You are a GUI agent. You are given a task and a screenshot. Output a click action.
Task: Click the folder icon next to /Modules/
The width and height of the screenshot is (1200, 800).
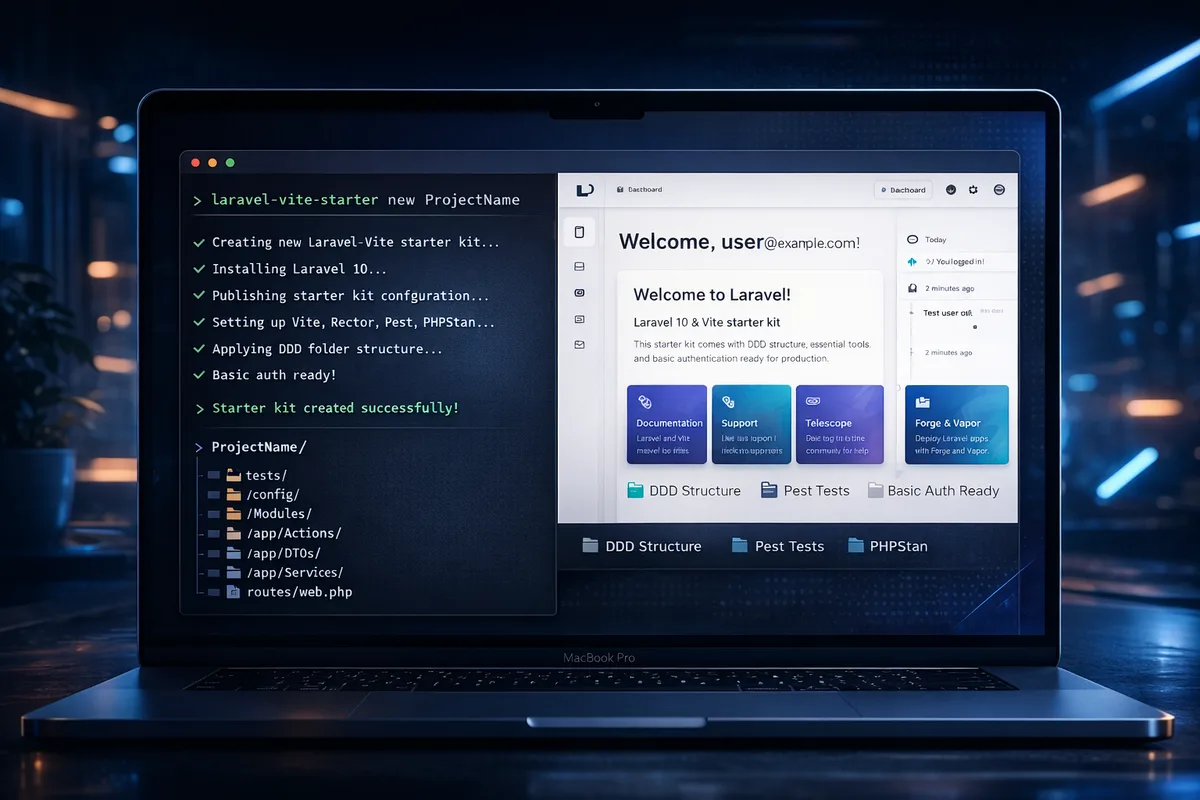(234, 514)
